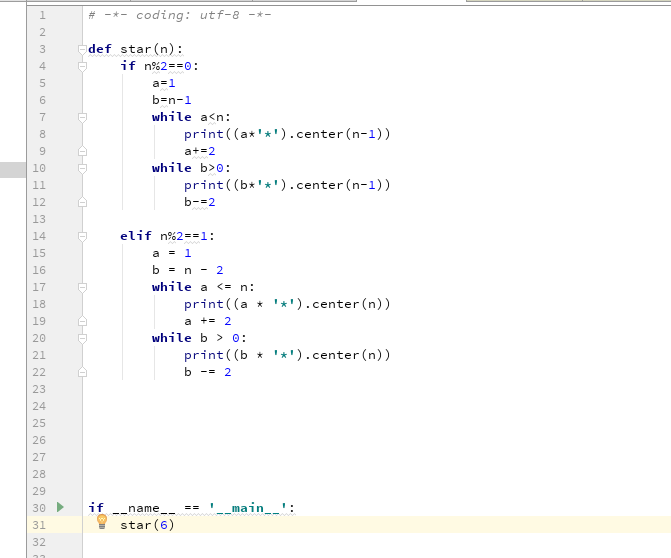The height and width of the screenshot is (558, 671).
Task: Click the green run arrow in the gutter
Action: pos(59,508)
